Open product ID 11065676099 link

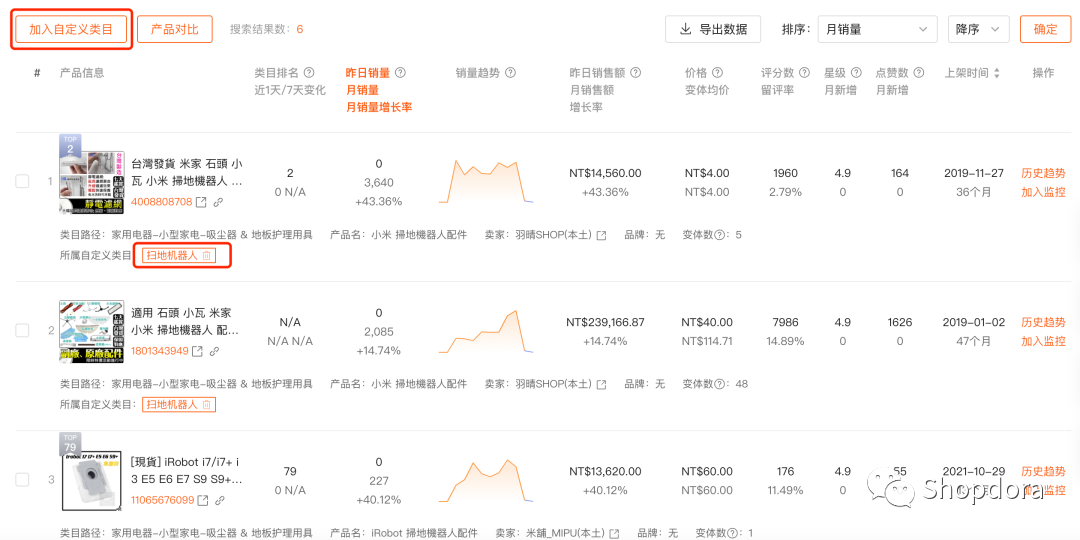(163, 500)
